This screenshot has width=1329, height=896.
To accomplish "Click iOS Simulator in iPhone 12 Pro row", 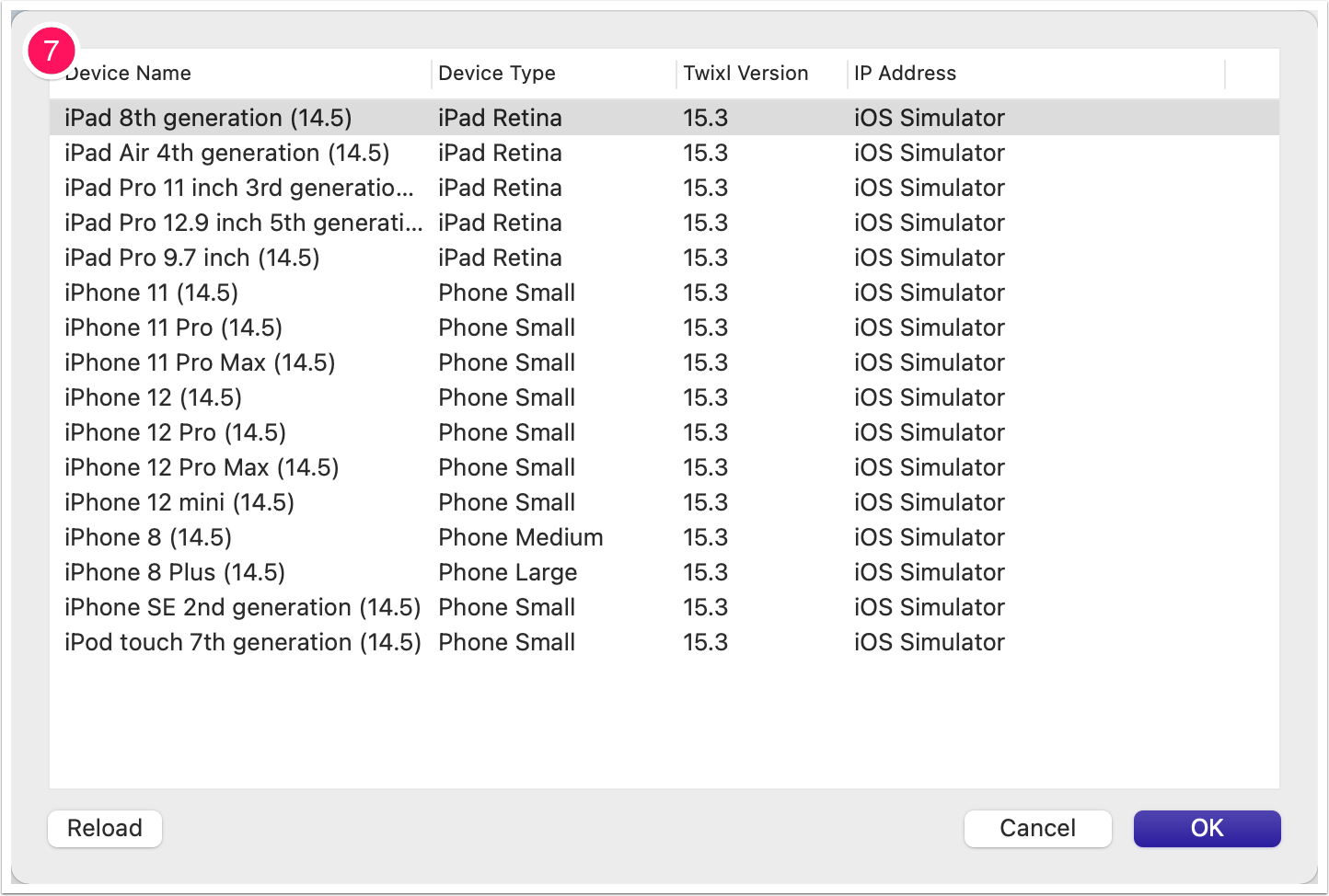I will pos(930,432).
